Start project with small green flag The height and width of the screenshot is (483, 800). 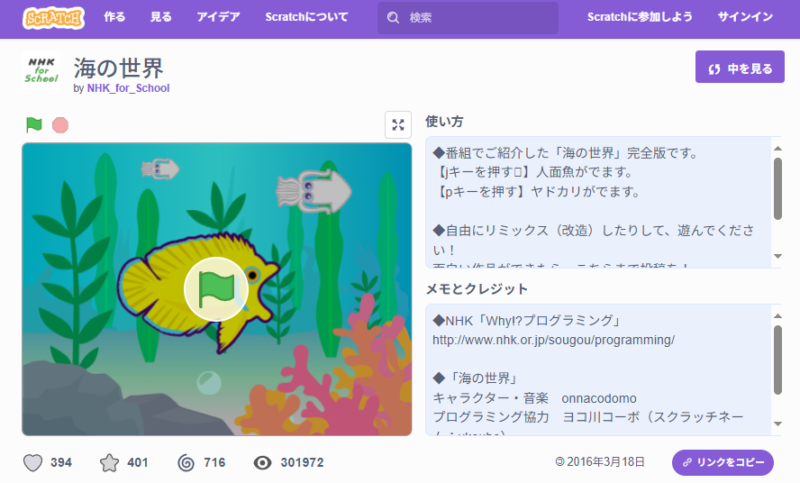click(34, 124)
